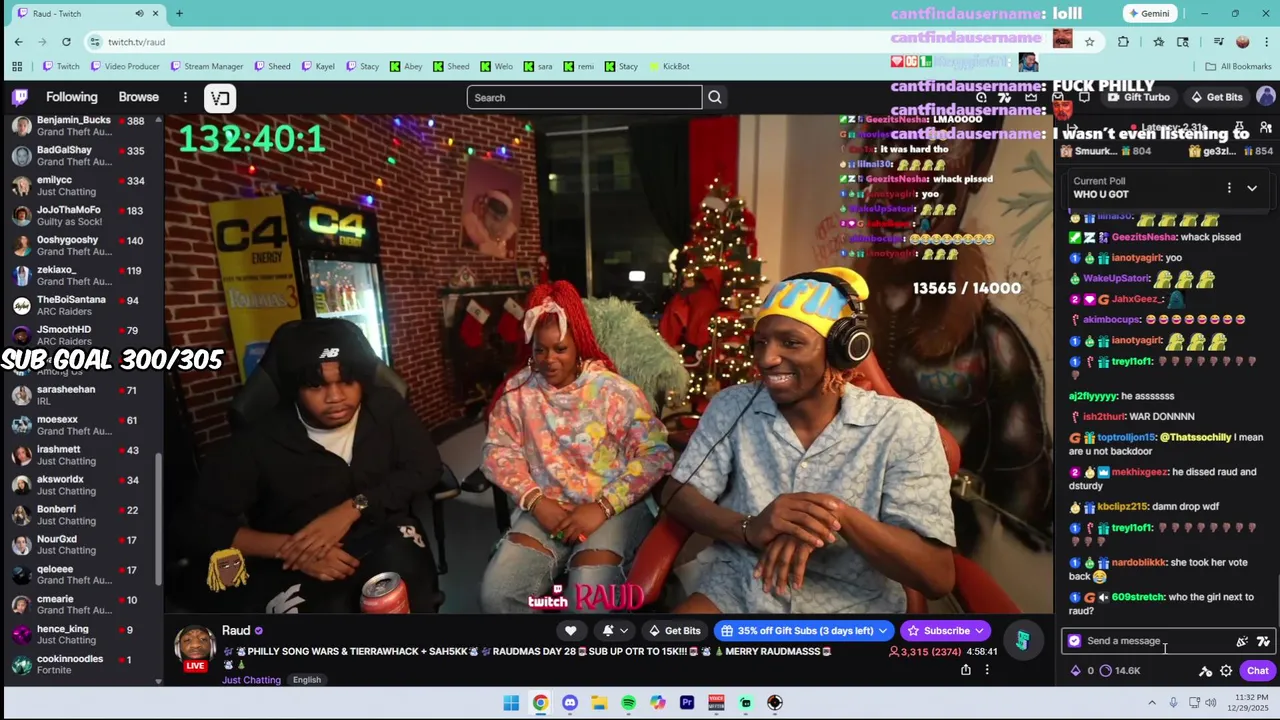The height and width of the screenshot is (720, 1280).
Task: Click the Chat send button
Action: 1257,671
